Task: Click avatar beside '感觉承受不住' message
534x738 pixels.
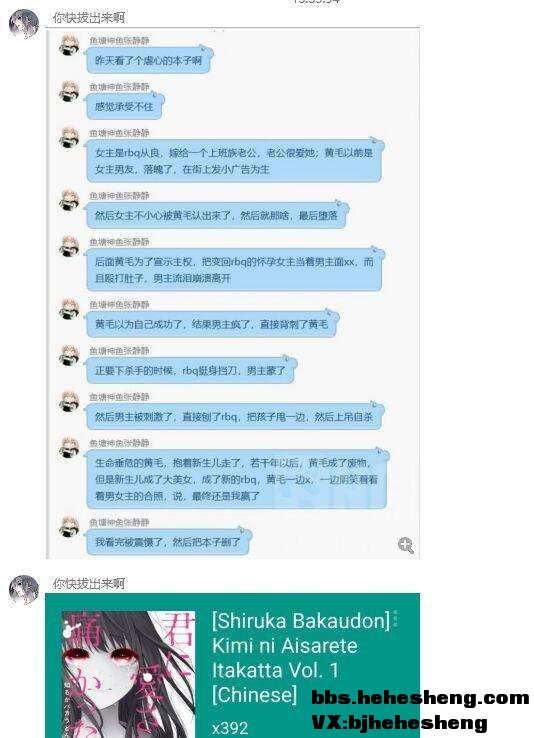Action: pyautogui.click(x=69, y=91)
